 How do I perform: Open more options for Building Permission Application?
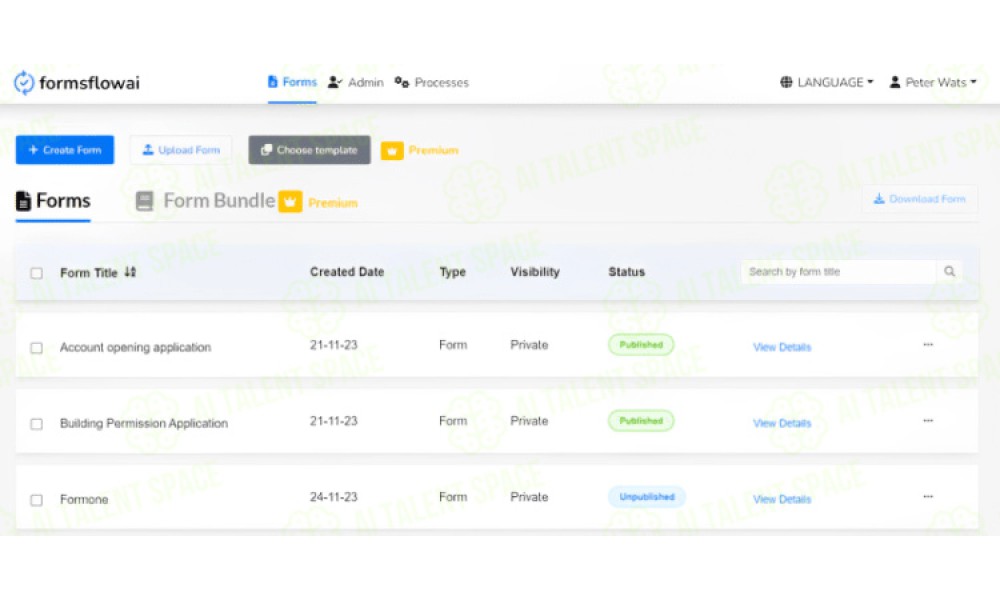tap(928, 420)
